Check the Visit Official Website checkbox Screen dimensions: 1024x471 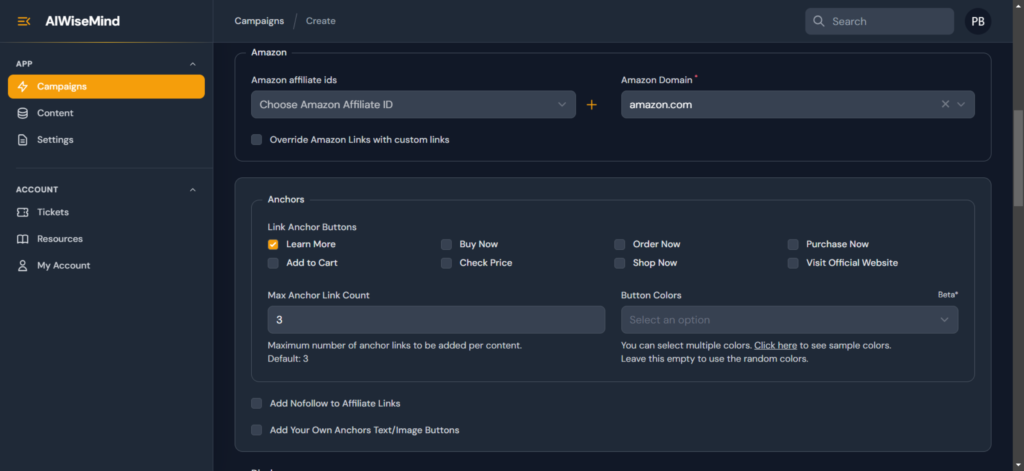coord(793,263)
